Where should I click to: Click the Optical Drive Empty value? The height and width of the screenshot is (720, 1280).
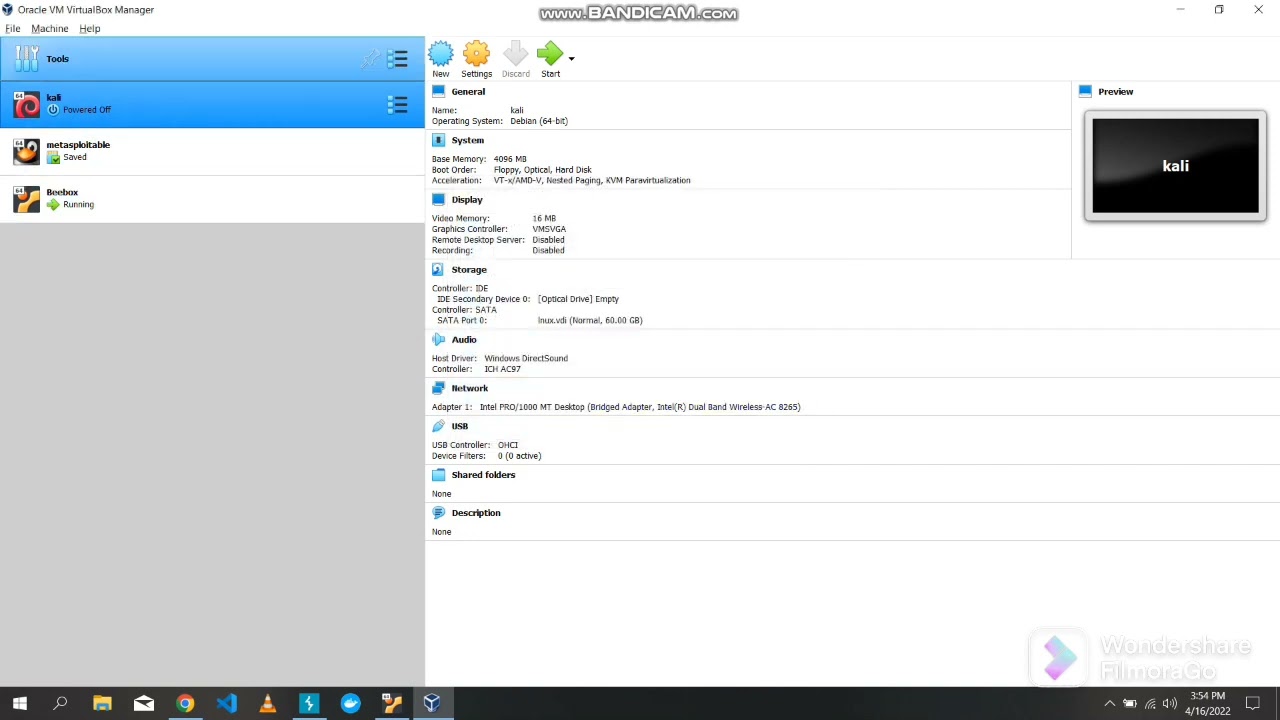(578, 299)
